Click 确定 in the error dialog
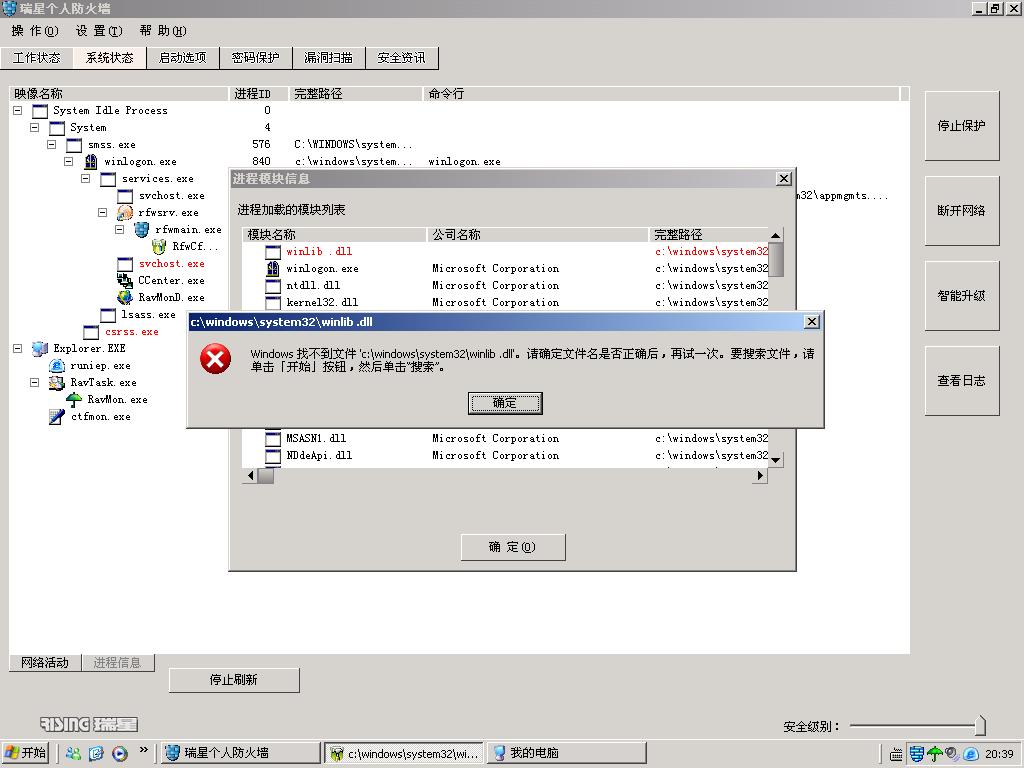The image size is (1024, 768). pos(505,403)
